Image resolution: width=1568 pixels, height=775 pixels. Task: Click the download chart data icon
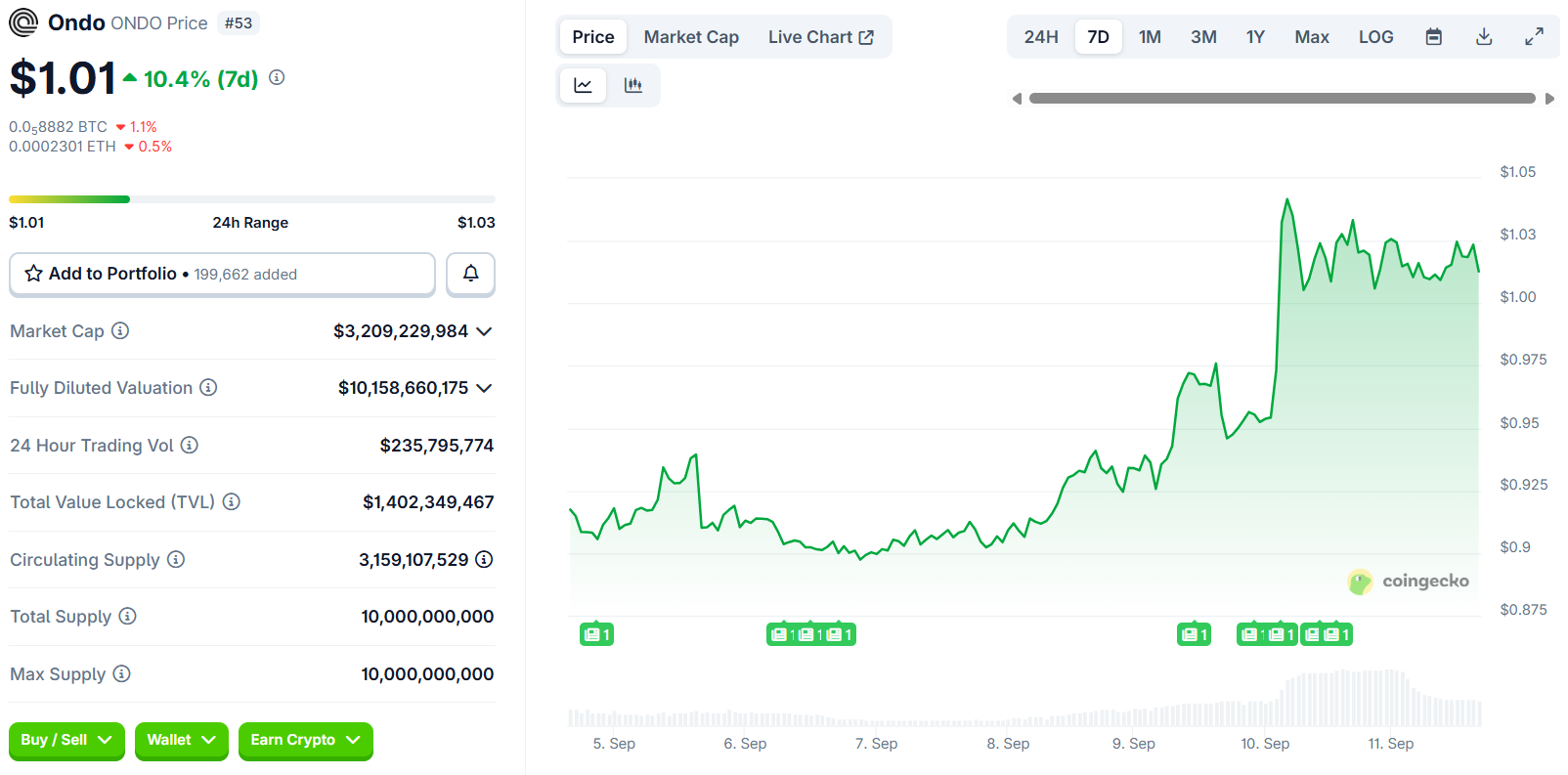[x=1484, y=37]
